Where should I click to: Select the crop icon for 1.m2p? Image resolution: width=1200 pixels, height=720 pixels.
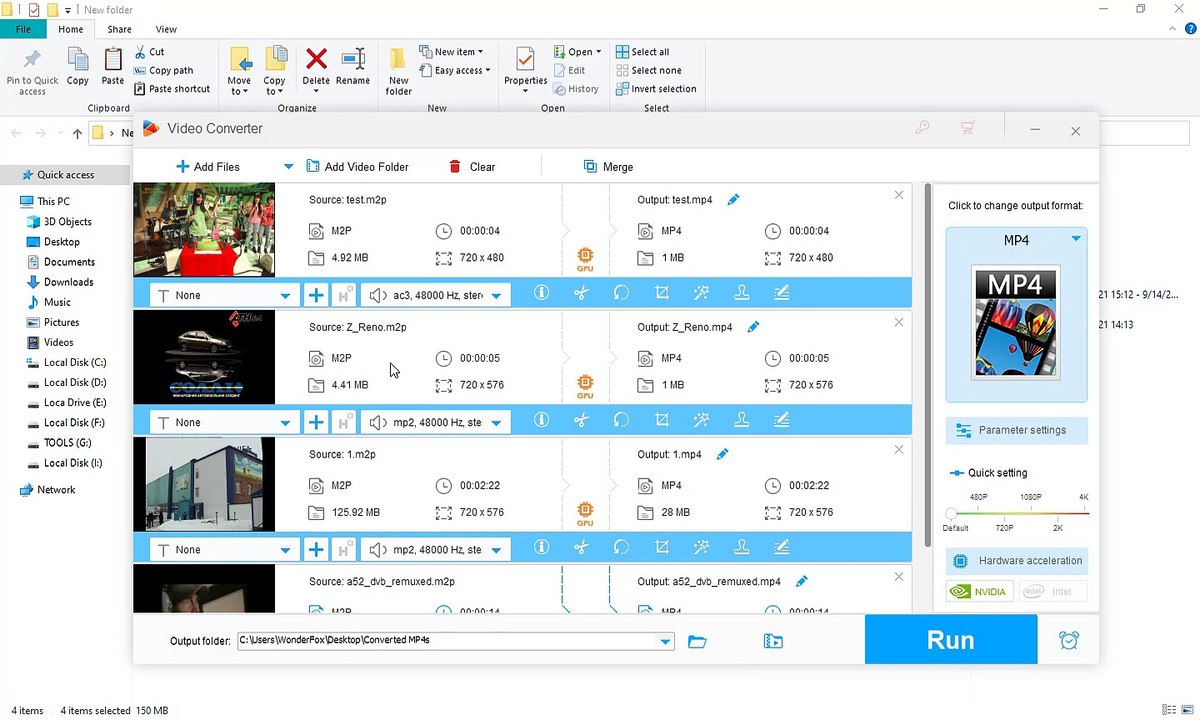click(661, 548)
